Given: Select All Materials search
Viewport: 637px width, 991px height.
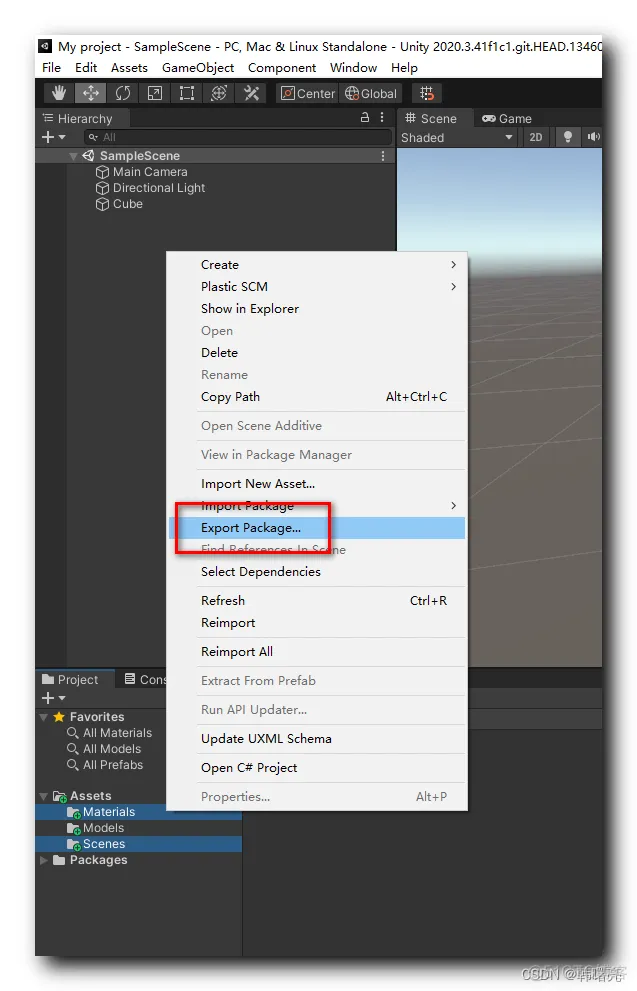Looking at the screenshot, I should point(109,733).
